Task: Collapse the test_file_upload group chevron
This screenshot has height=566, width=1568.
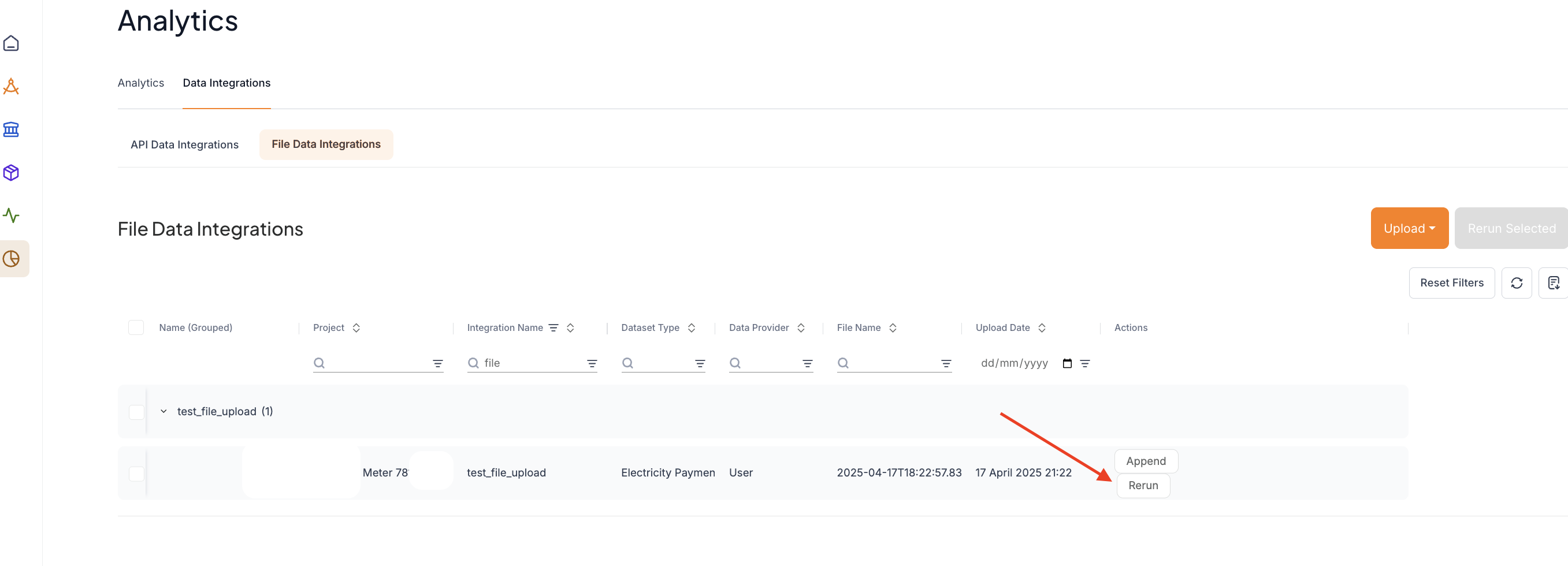Action: tap(163, 411)
